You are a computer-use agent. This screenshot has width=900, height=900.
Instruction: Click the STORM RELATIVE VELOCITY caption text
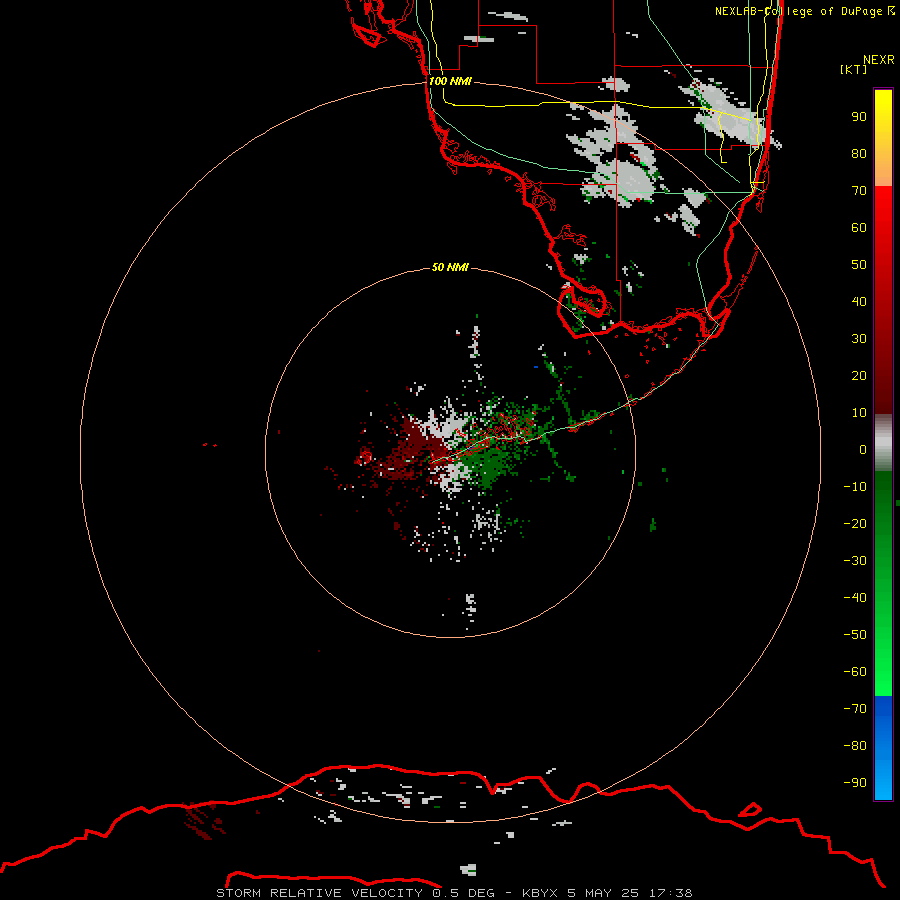point(319,893)
